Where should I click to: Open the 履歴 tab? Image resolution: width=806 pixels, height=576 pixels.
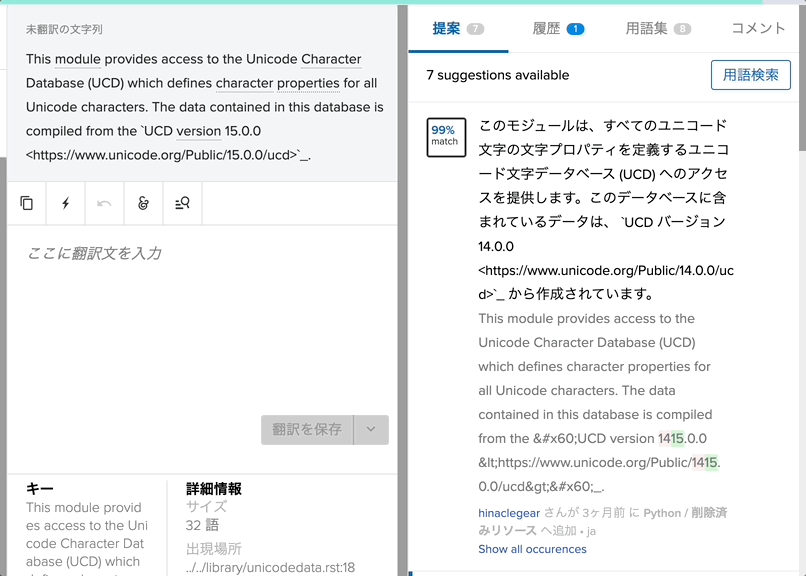pyautogui.click(x=558, y=29)
